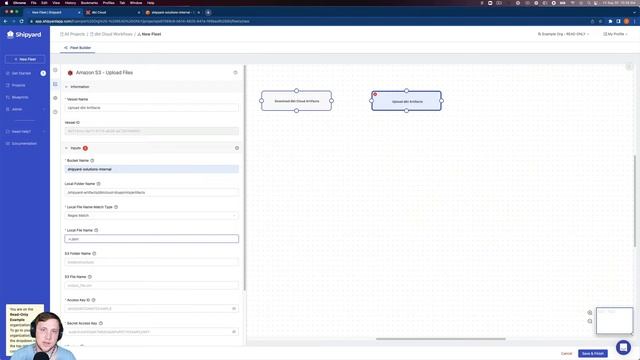Click the Vessel ID field

pos(151,131)
